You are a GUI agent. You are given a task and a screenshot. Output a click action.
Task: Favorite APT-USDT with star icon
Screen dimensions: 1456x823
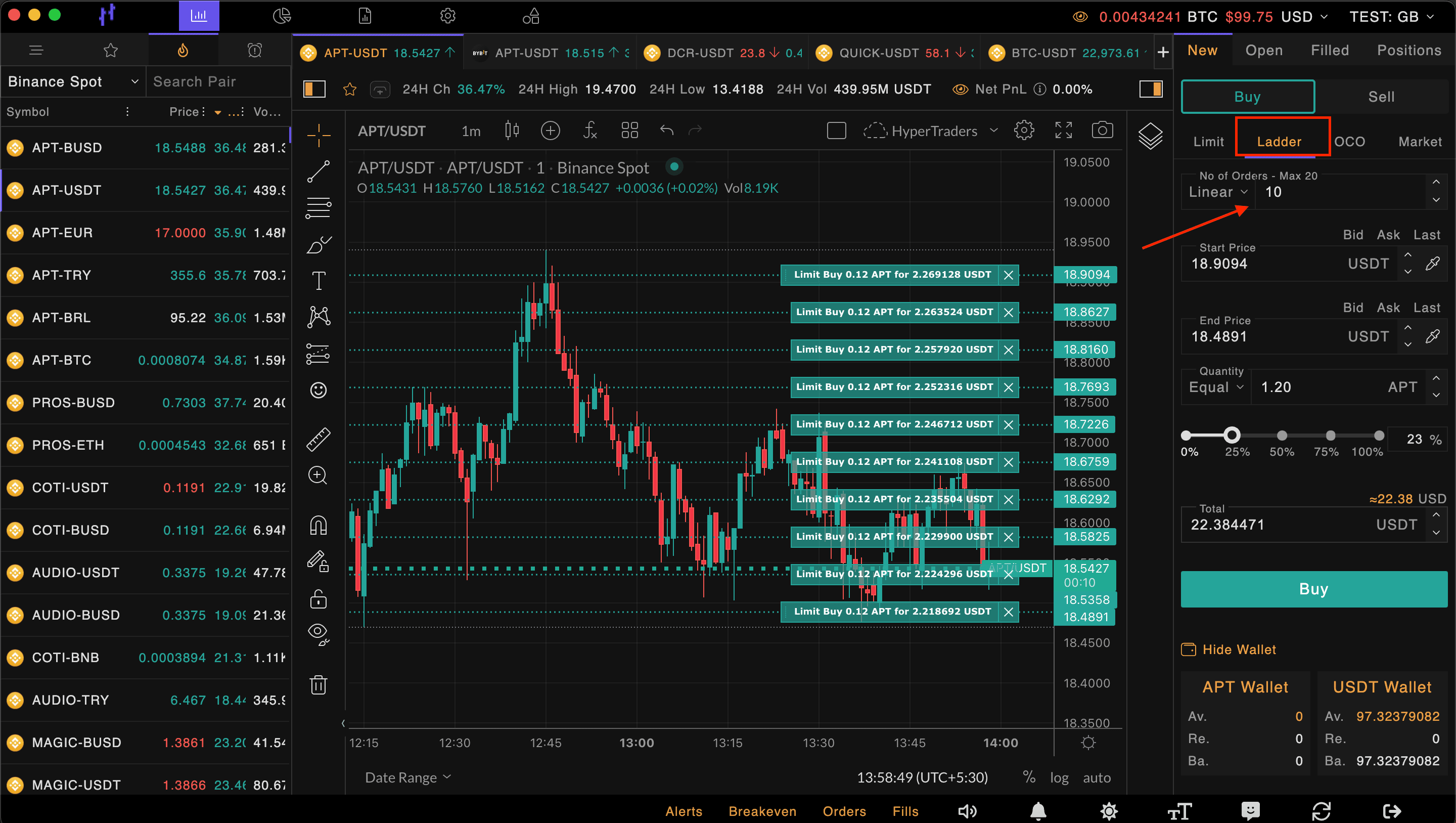349,90
